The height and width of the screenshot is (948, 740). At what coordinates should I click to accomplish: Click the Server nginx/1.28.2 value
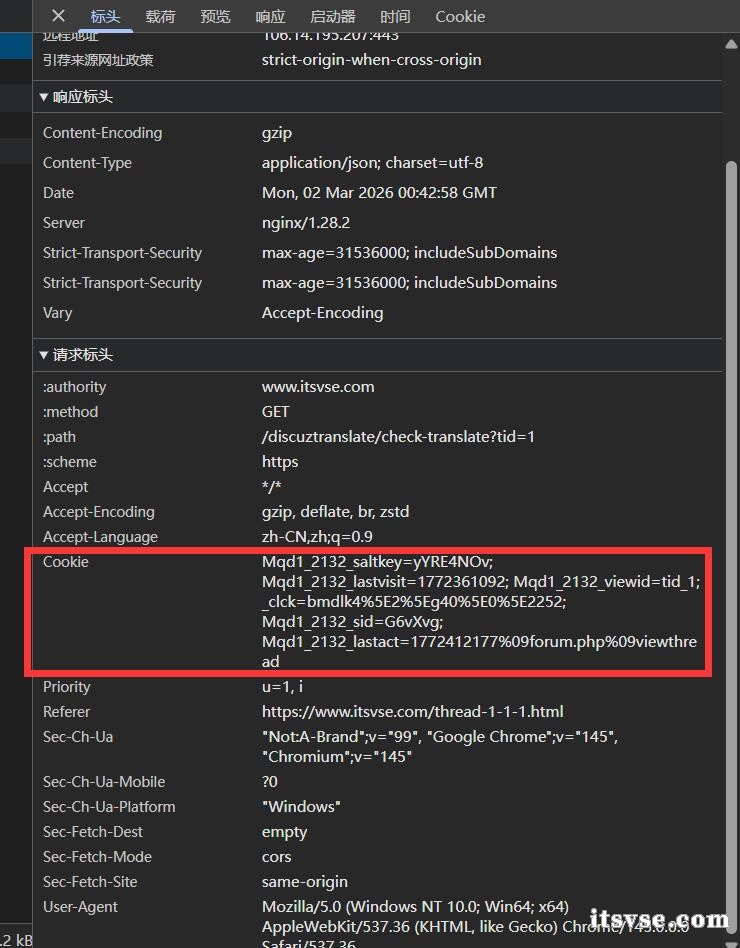click(306, 223)
